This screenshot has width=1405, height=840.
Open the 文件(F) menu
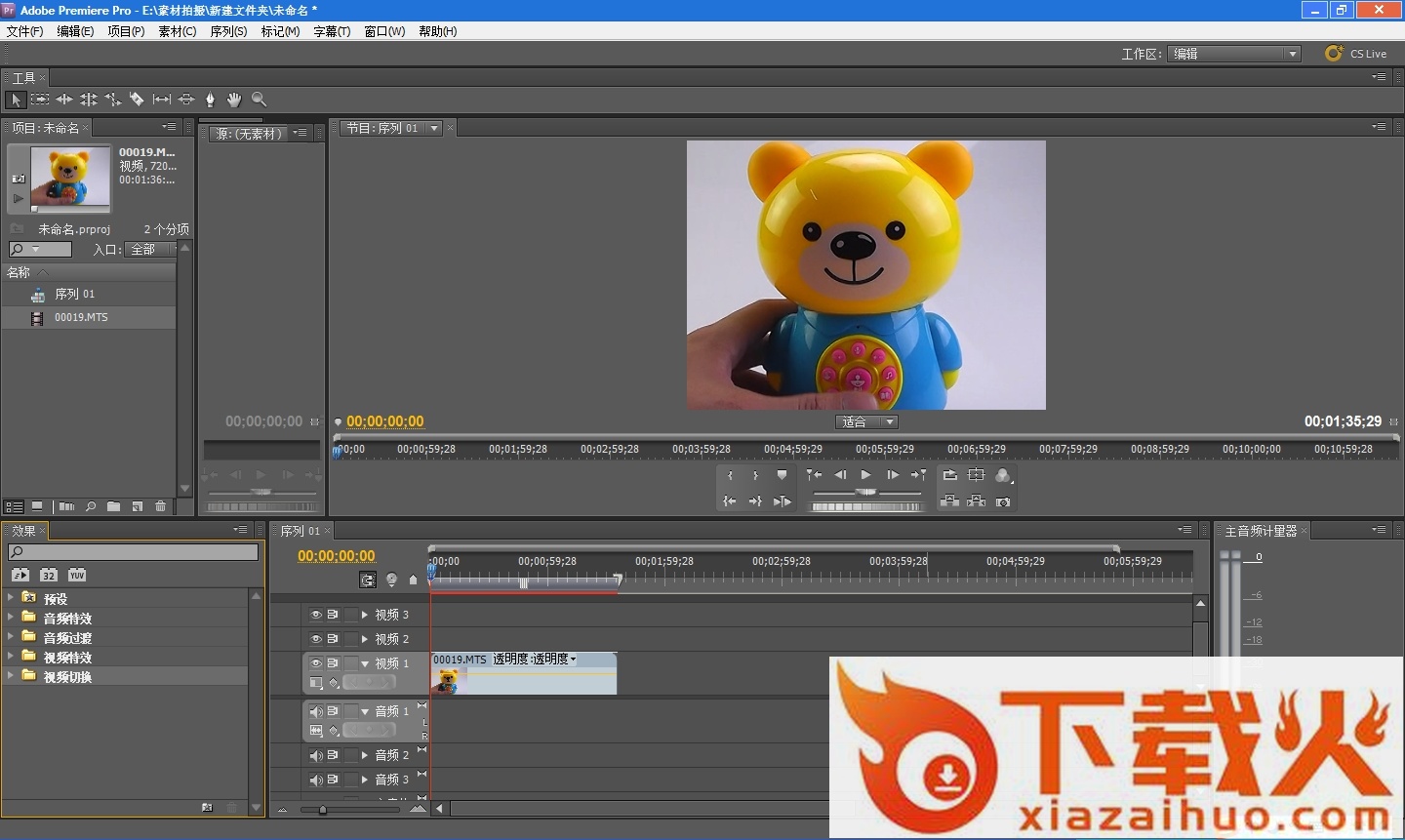coord(24,31)
